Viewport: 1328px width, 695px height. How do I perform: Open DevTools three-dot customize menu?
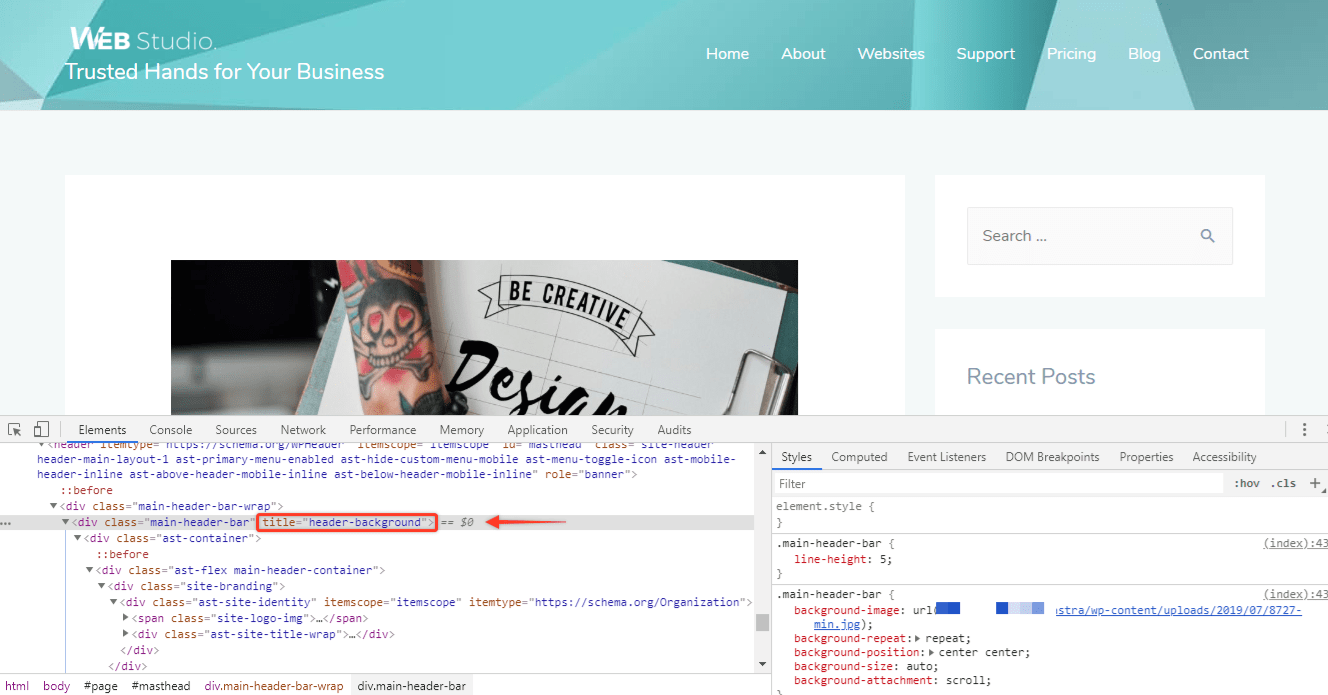1304,429
